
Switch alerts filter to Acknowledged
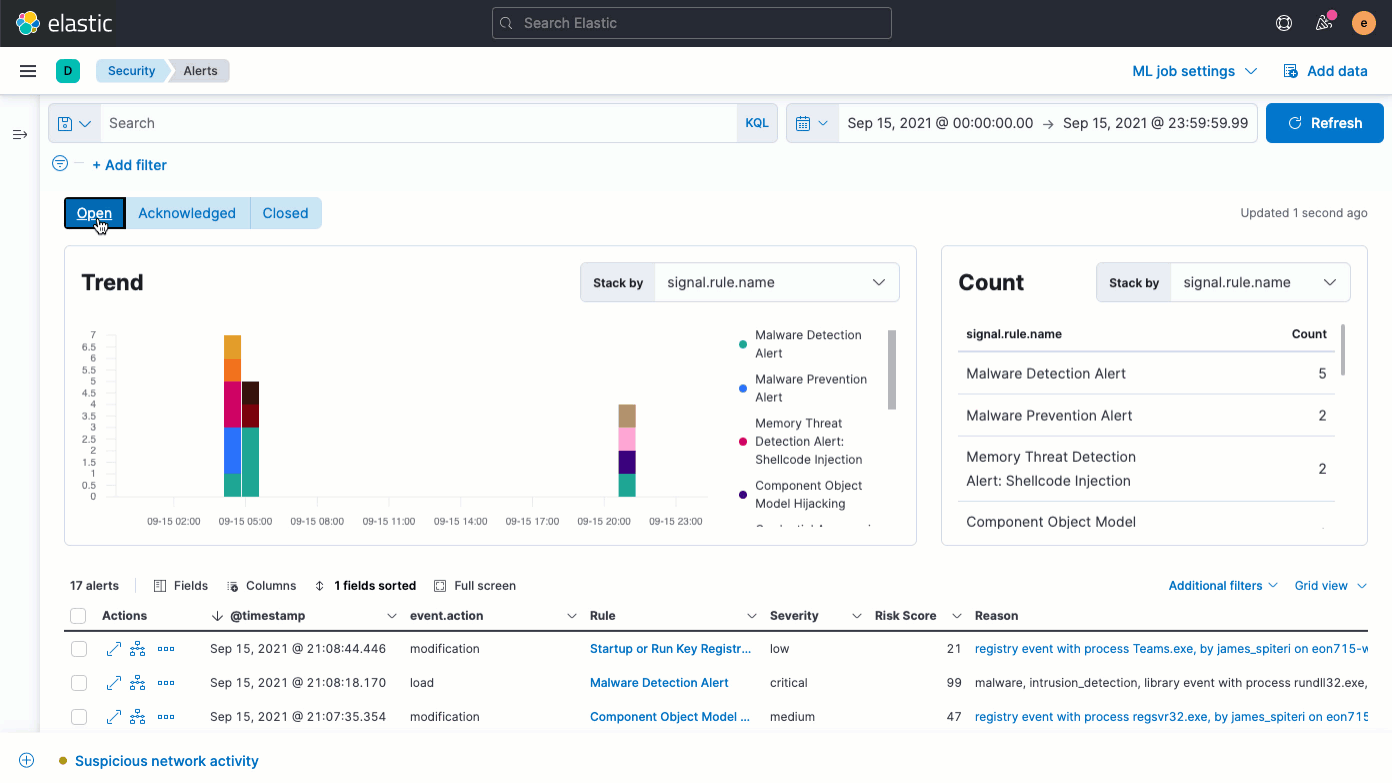[187, 212]
